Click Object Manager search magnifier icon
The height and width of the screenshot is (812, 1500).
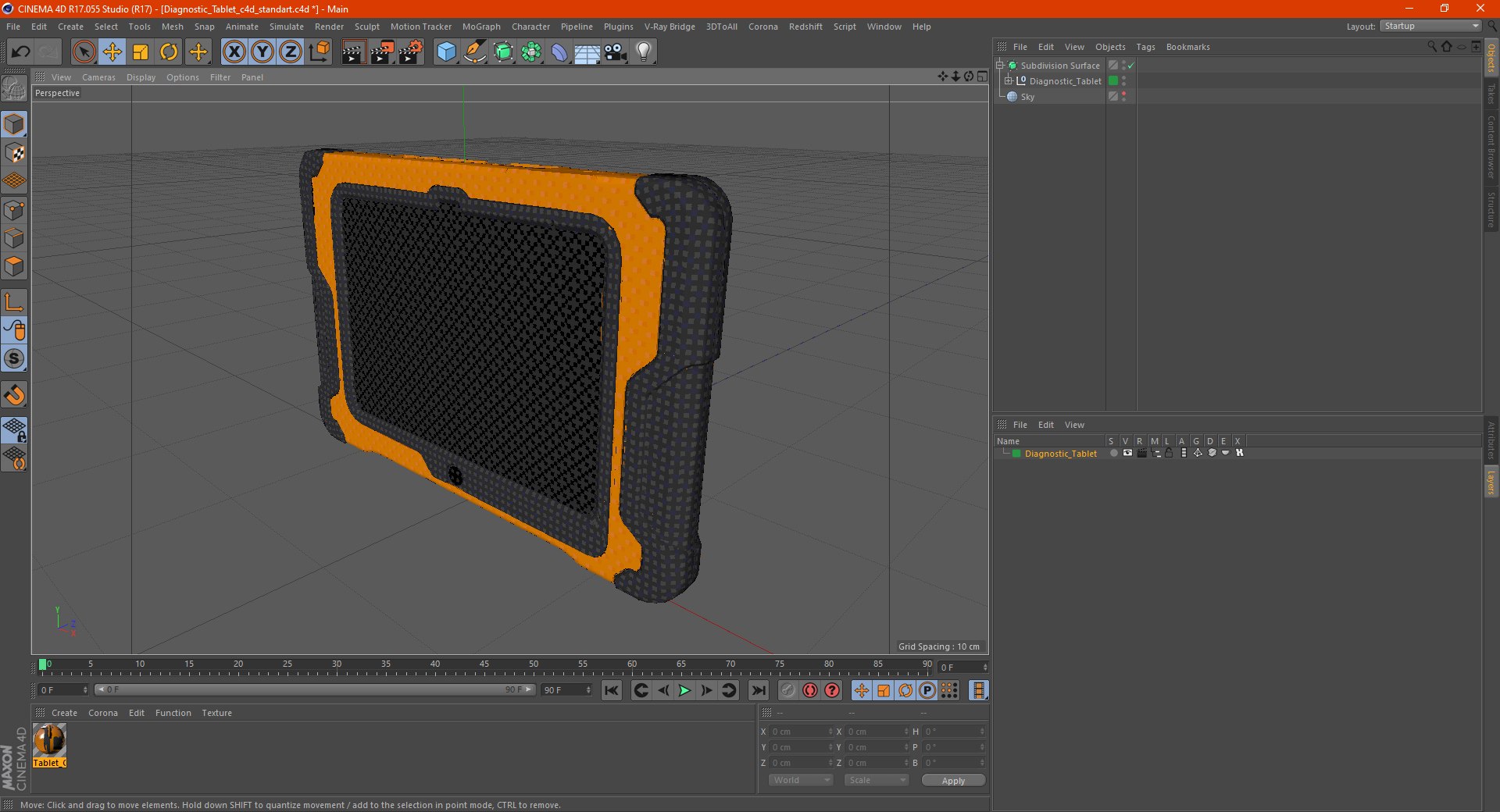coord(1431,47)
